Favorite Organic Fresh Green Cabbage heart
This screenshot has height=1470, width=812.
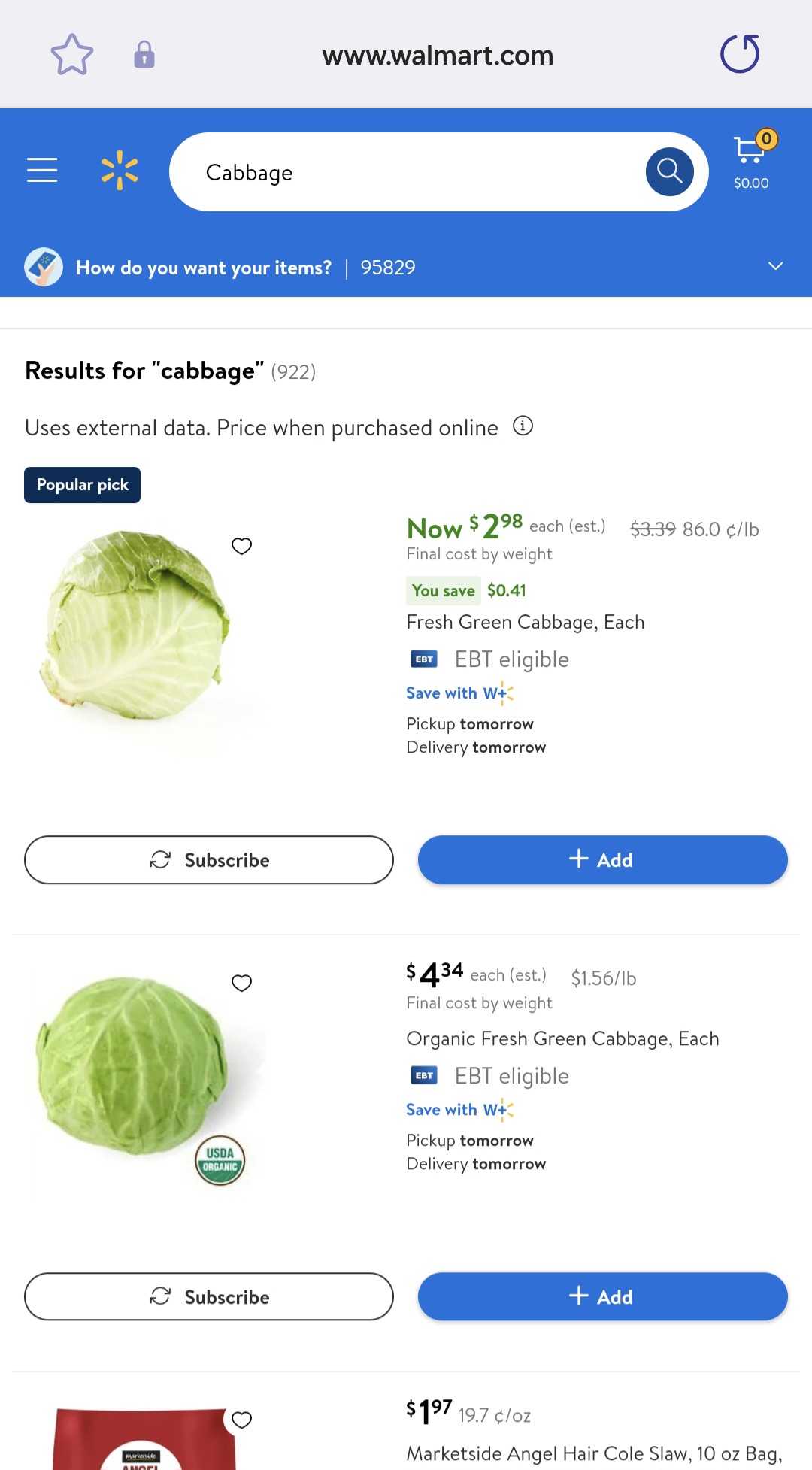241,983
